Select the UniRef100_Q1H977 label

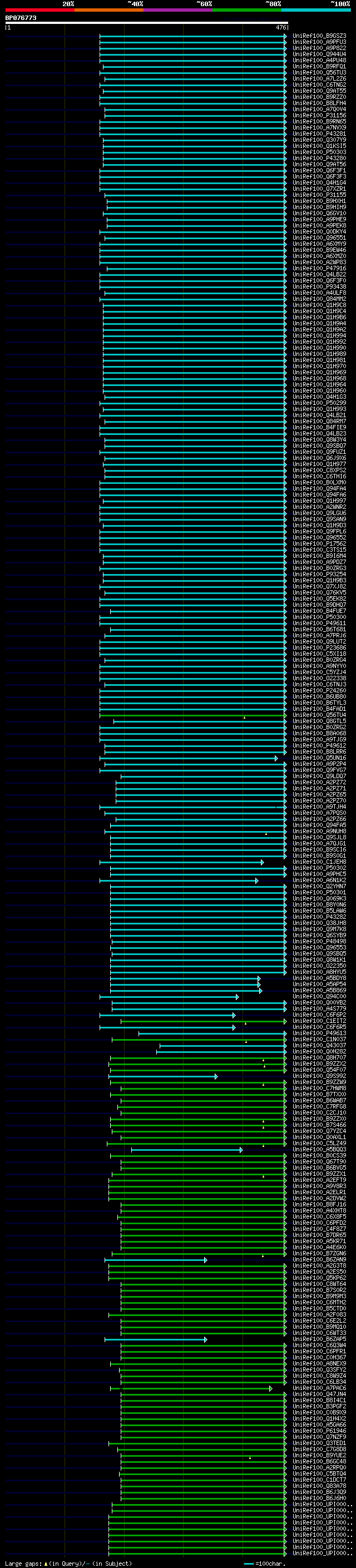tap(319, 464)
